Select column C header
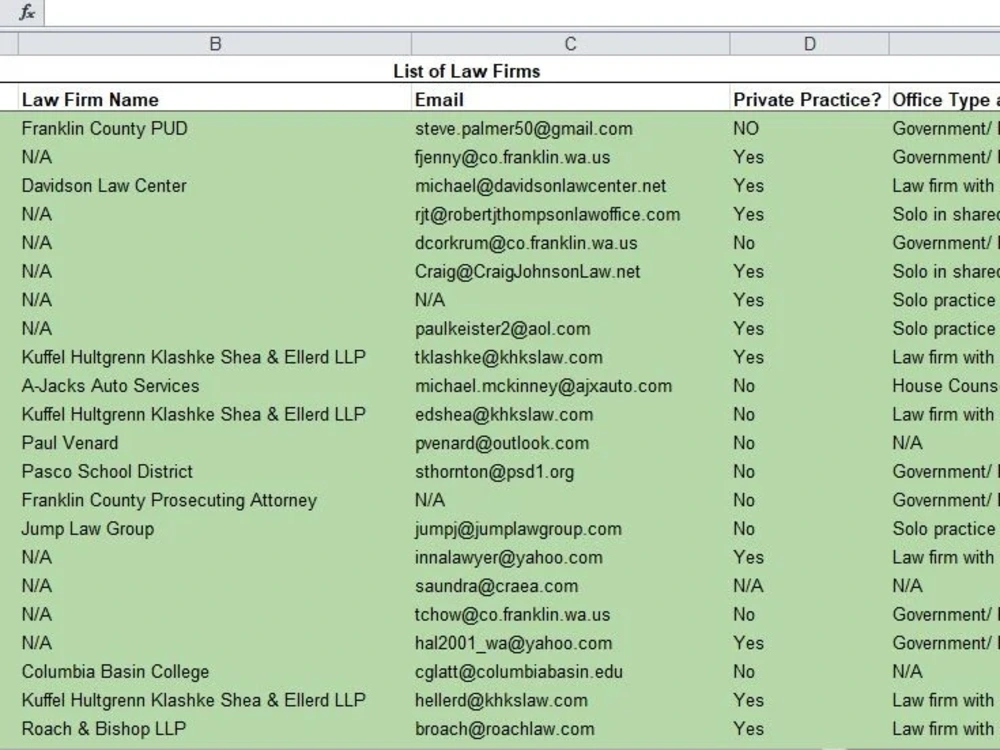The image size is (1000, 750). point(570,44)
